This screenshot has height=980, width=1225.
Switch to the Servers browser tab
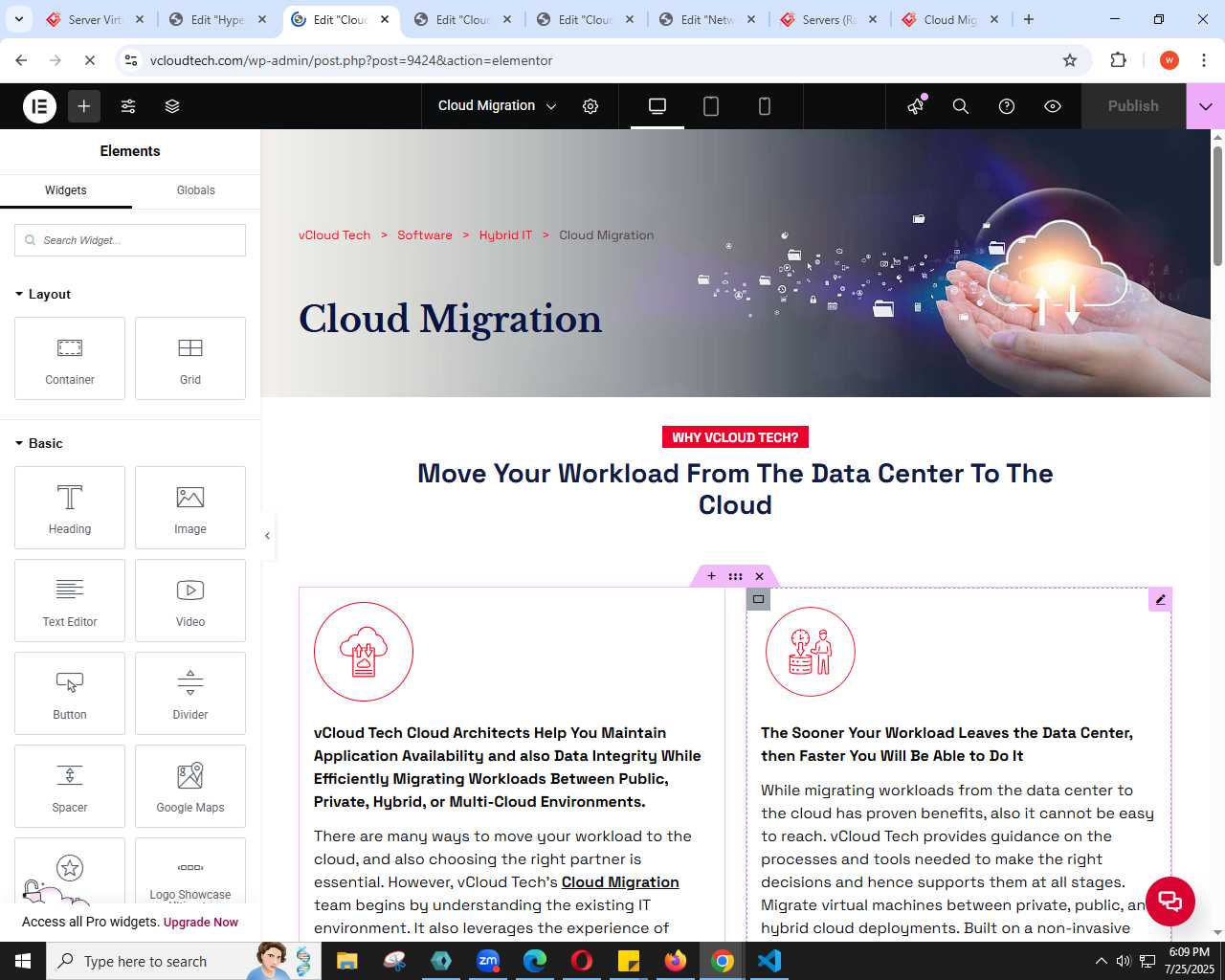pyautogui.click(x=830, y=19)
